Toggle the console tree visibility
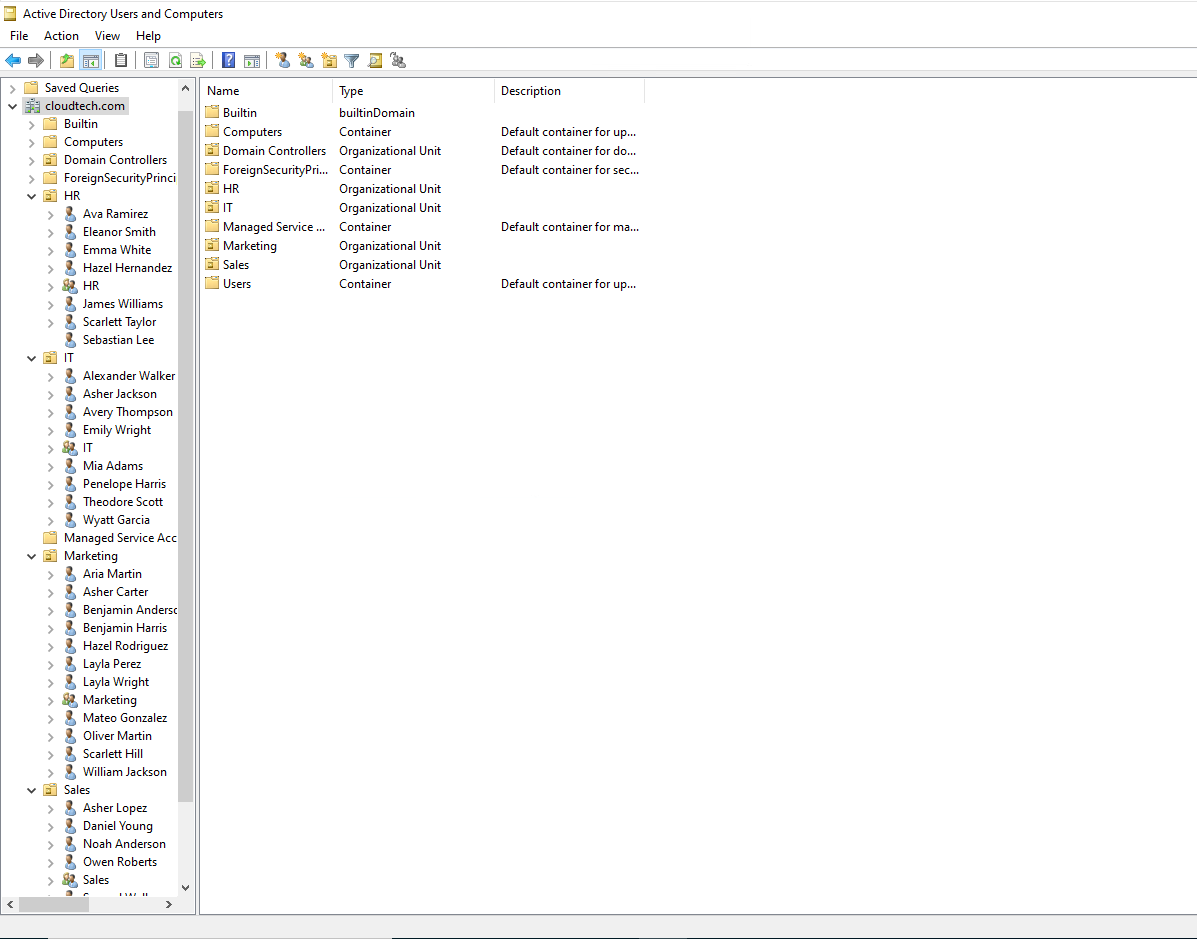The height and width of the screenshot is (939, 1197). pyautogui.click(x=91, y=60)
